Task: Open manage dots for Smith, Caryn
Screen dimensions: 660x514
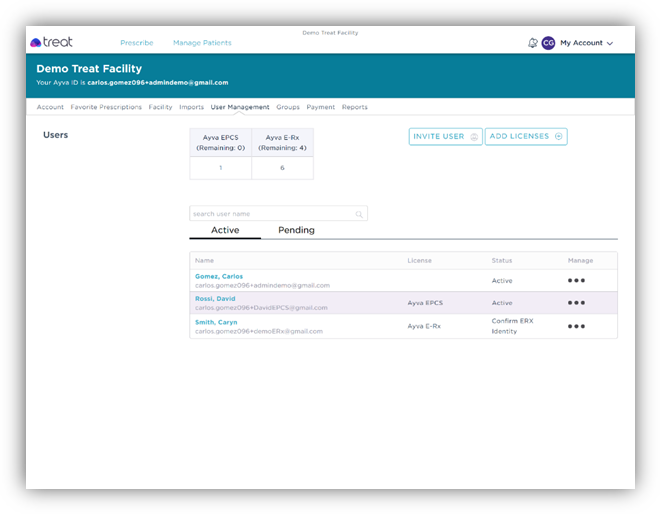Action: click(576, 326)
